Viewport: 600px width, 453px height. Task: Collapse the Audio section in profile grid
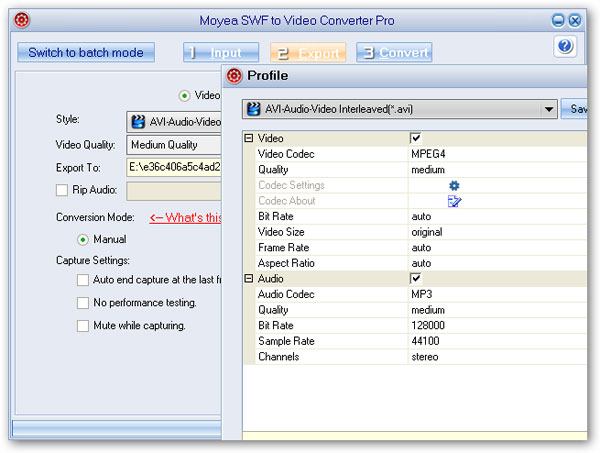[x=249, y=279]
